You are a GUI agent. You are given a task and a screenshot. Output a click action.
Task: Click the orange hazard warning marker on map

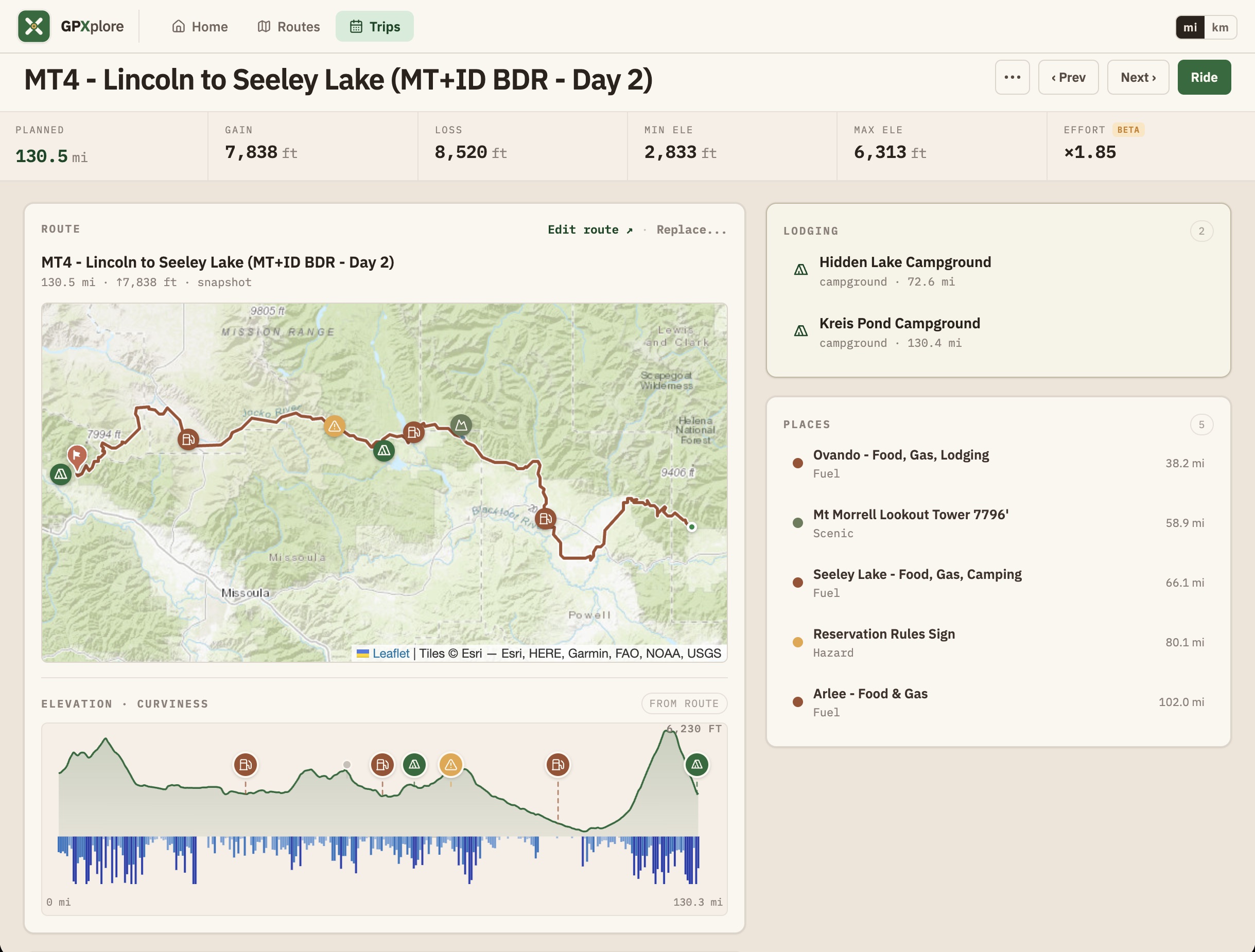pos(335,426)
